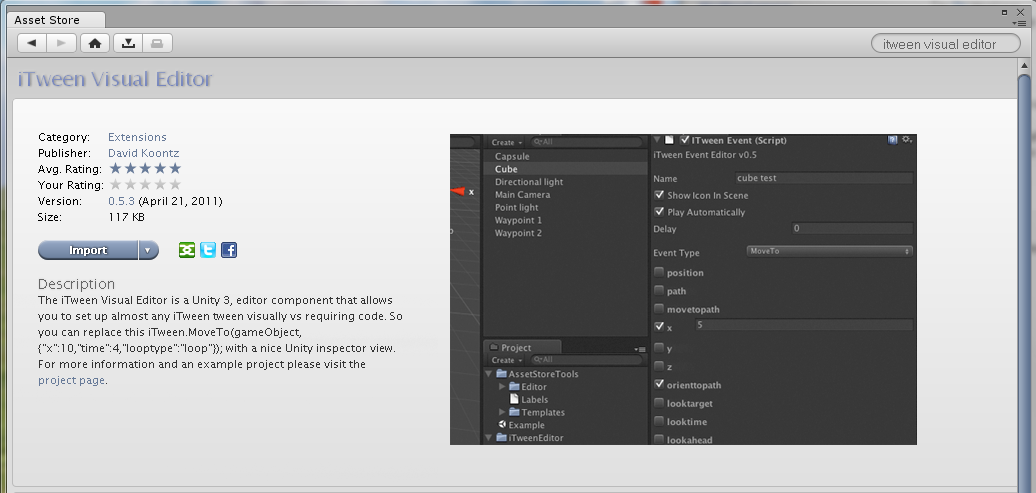Click the green share icon beside Import
The image size is (1036, 493).
186,250
